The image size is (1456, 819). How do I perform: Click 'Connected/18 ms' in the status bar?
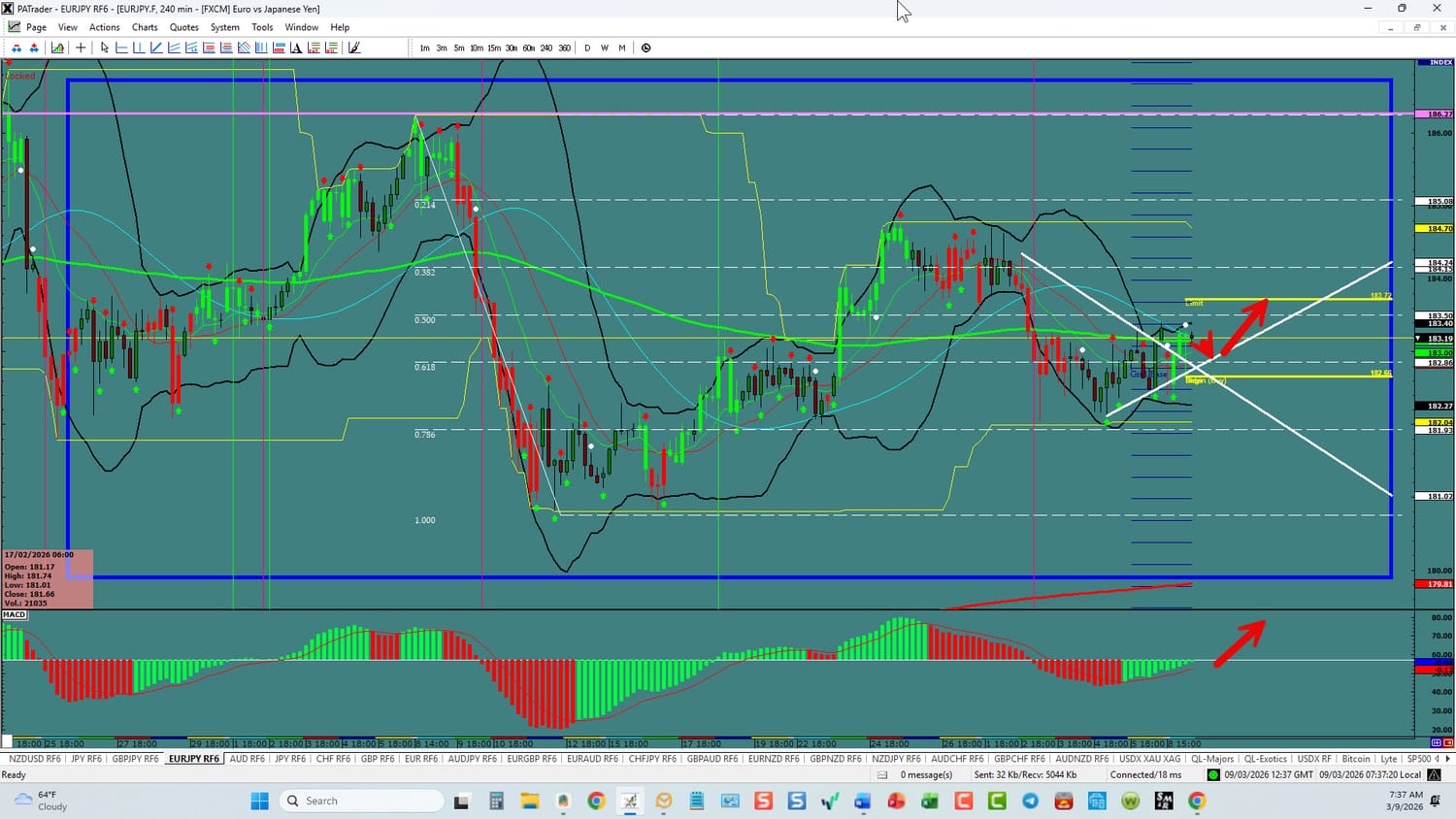[1145, 774]
